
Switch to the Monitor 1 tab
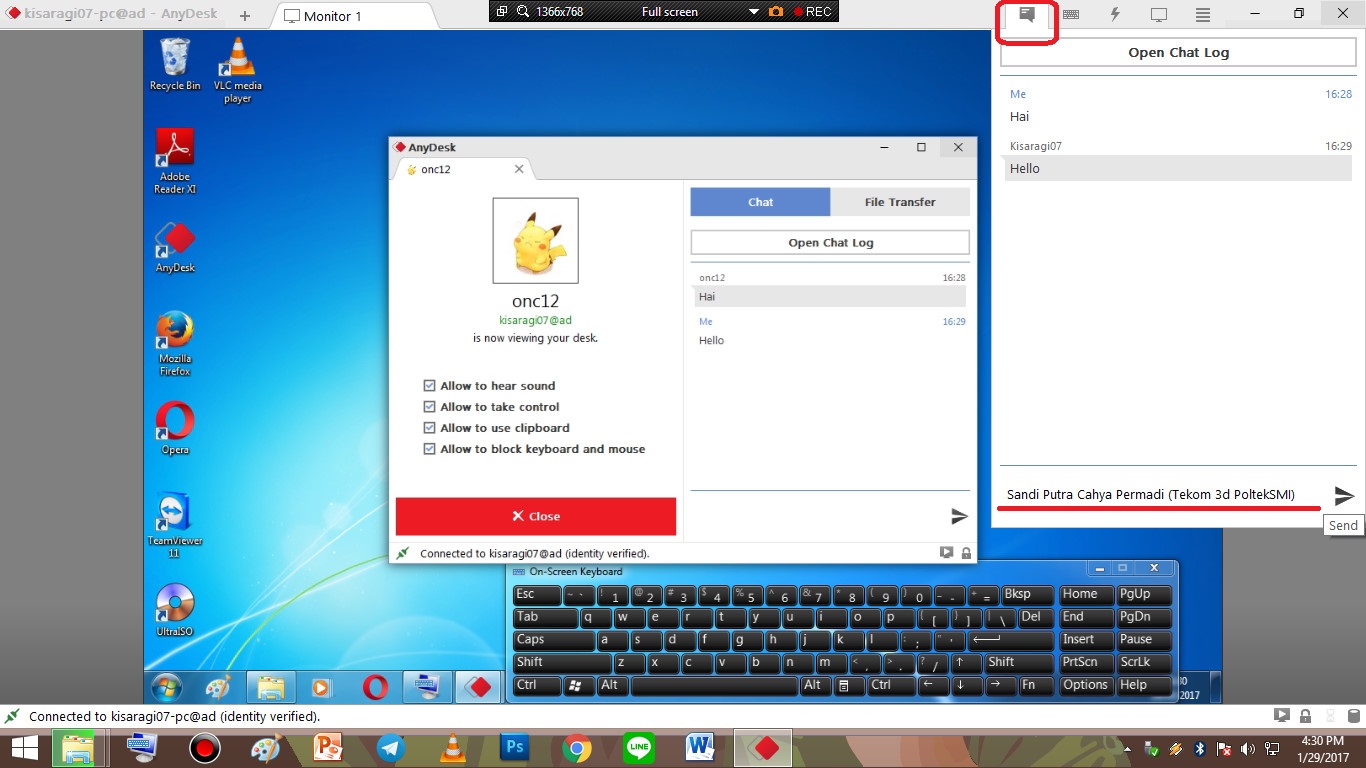(355, 16)
